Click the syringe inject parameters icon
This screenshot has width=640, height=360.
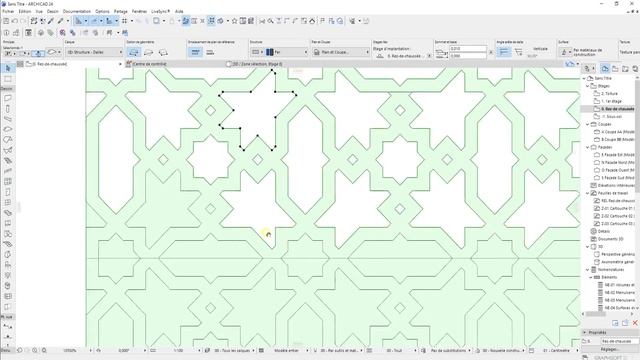pyautogui.click(x=60, y=21)
